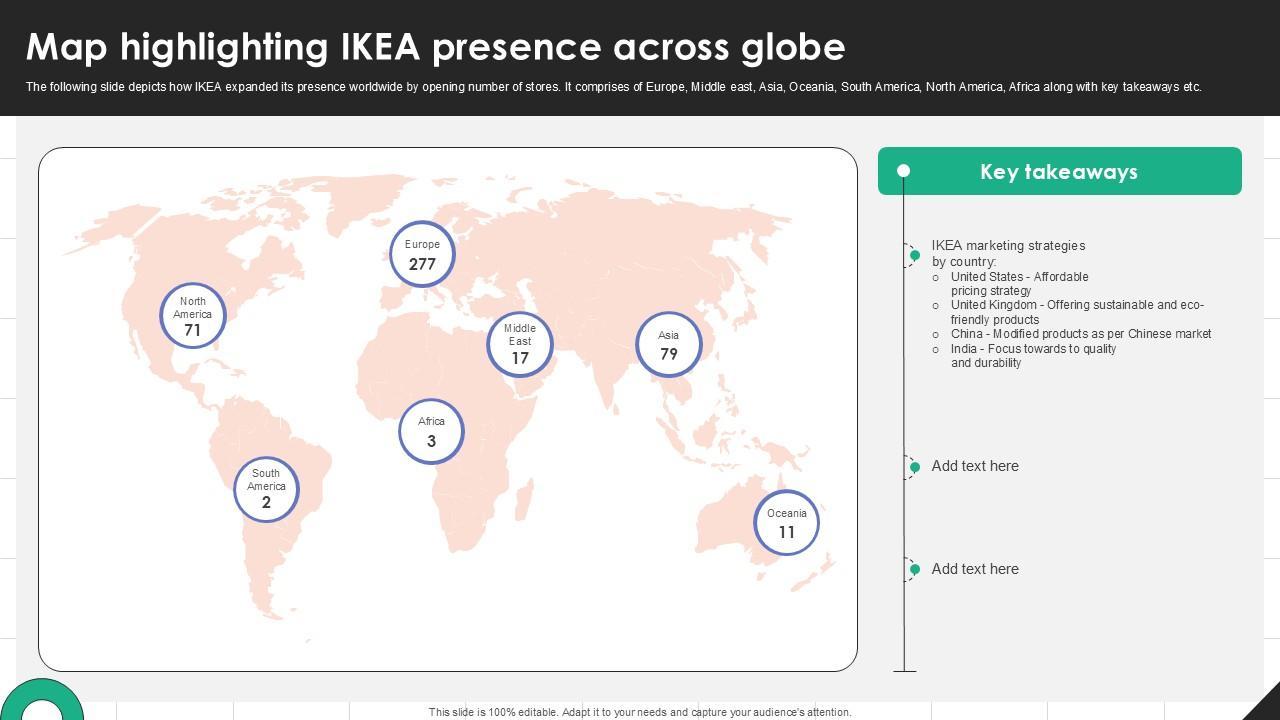The image size is (1280, 720).
Task: Select the North America 71 marker
Action: [x=193, y=315]
